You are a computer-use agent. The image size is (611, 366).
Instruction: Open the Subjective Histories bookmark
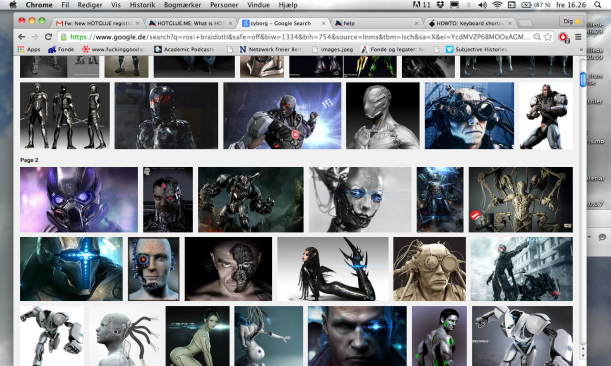click(x=476, y=50)
